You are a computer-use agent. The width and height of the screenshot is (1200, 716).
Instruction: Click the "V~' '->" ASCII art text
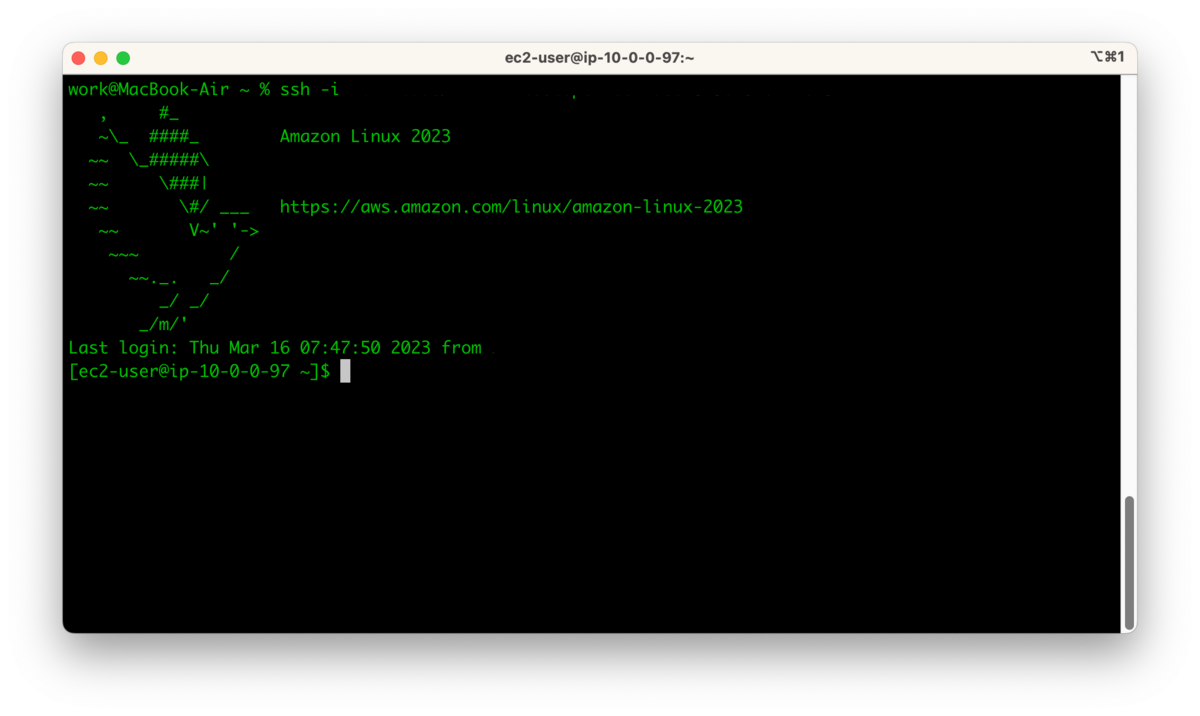(225, 230)
